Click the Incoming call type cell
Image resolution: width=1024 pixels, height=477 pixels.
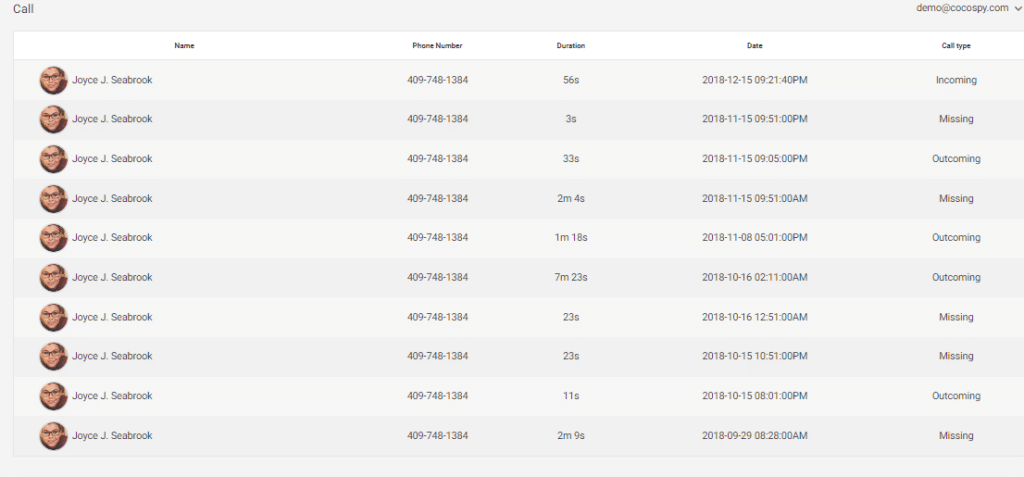pyautogui.click(x=956, y=80)
